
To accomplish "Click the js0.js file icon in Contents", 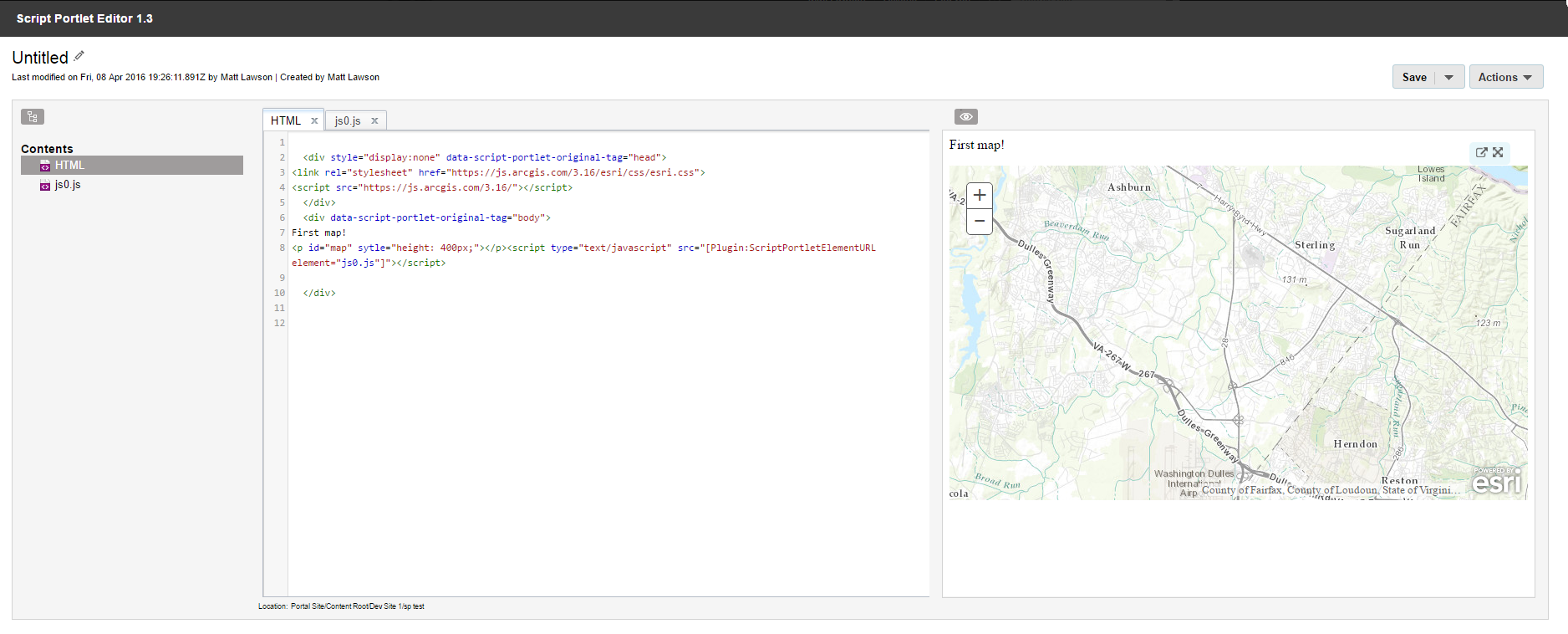I will [x=45, y=185].
